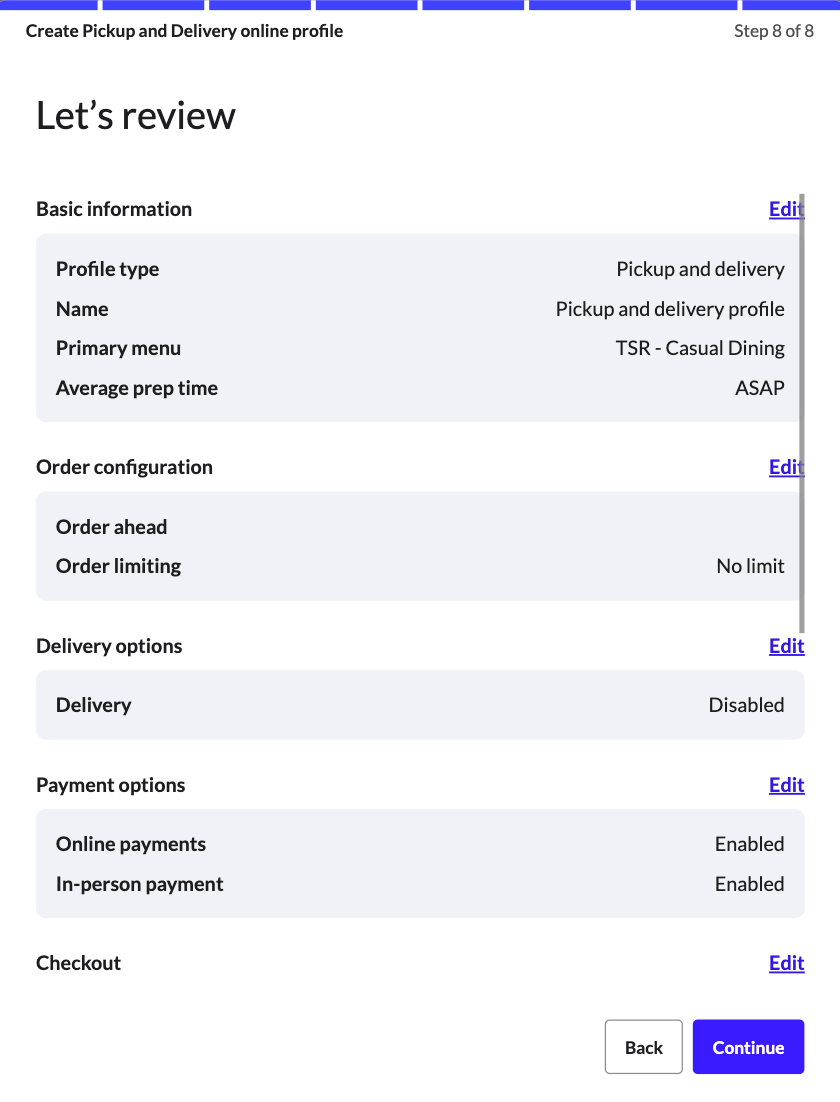Select the second step in the progress bar
This screenshot has width=840, height=1102.
point(152,4)
